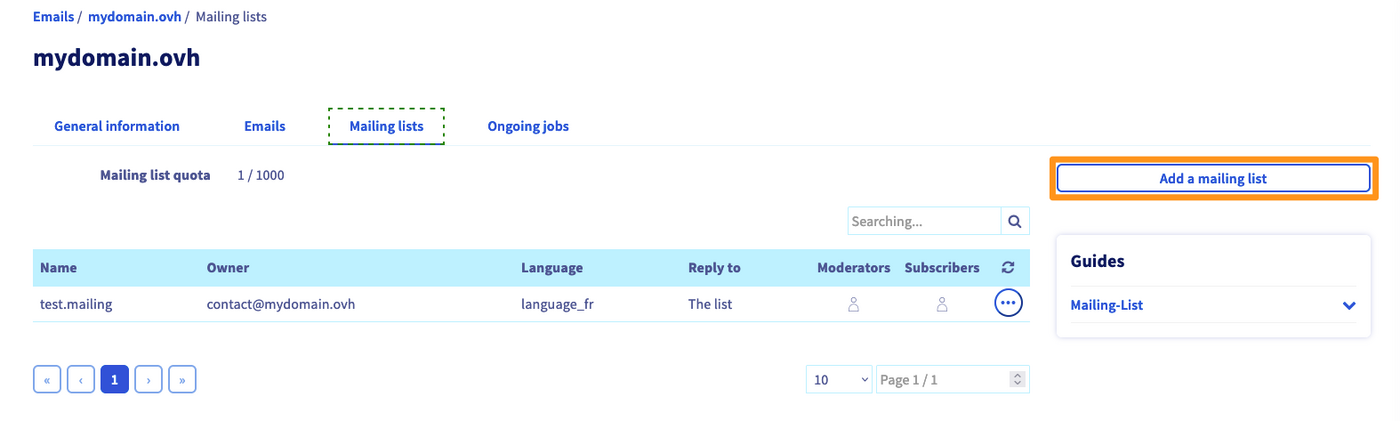This screenshot has height=421, width=1400.
Task: Open the mydomain.ovh breadcrumb link
Action: 134,17
